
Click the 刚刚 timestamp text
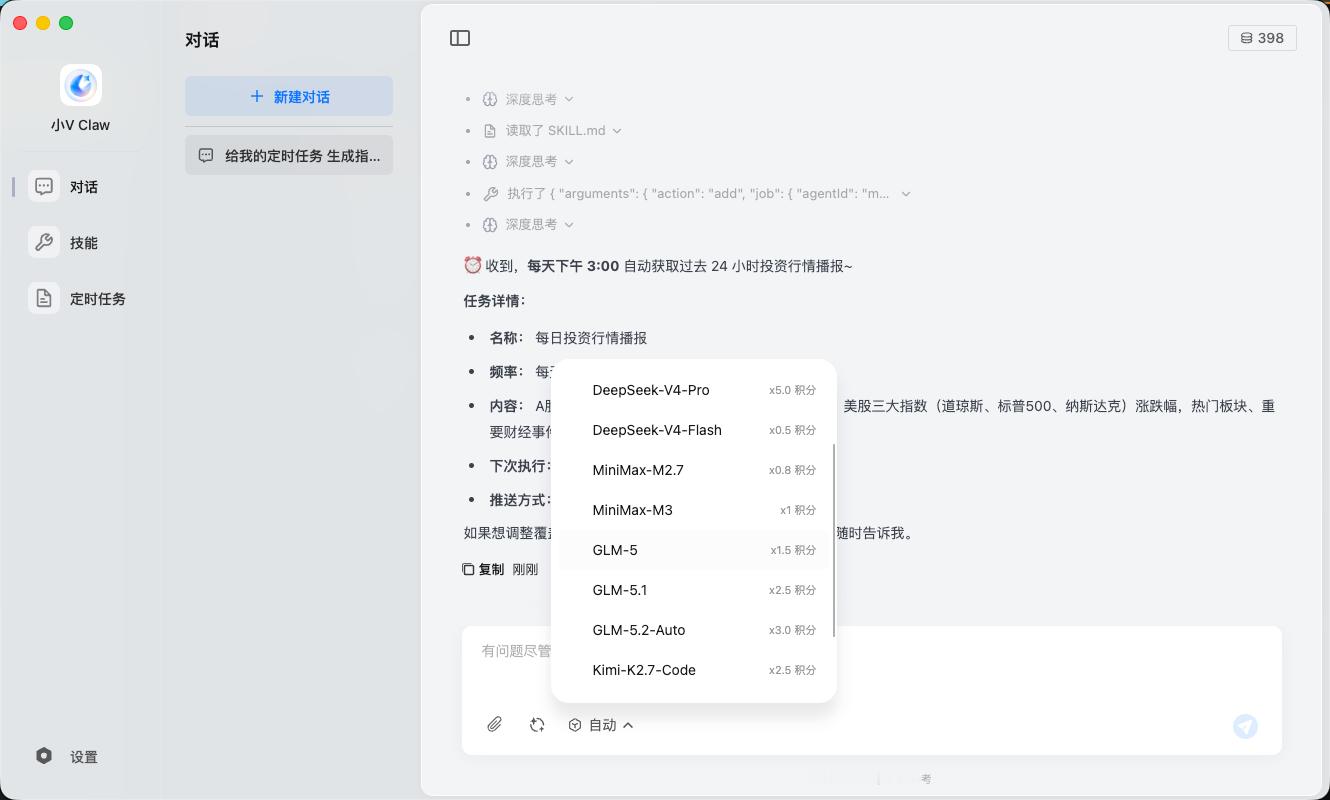click(x=525, y=569)
